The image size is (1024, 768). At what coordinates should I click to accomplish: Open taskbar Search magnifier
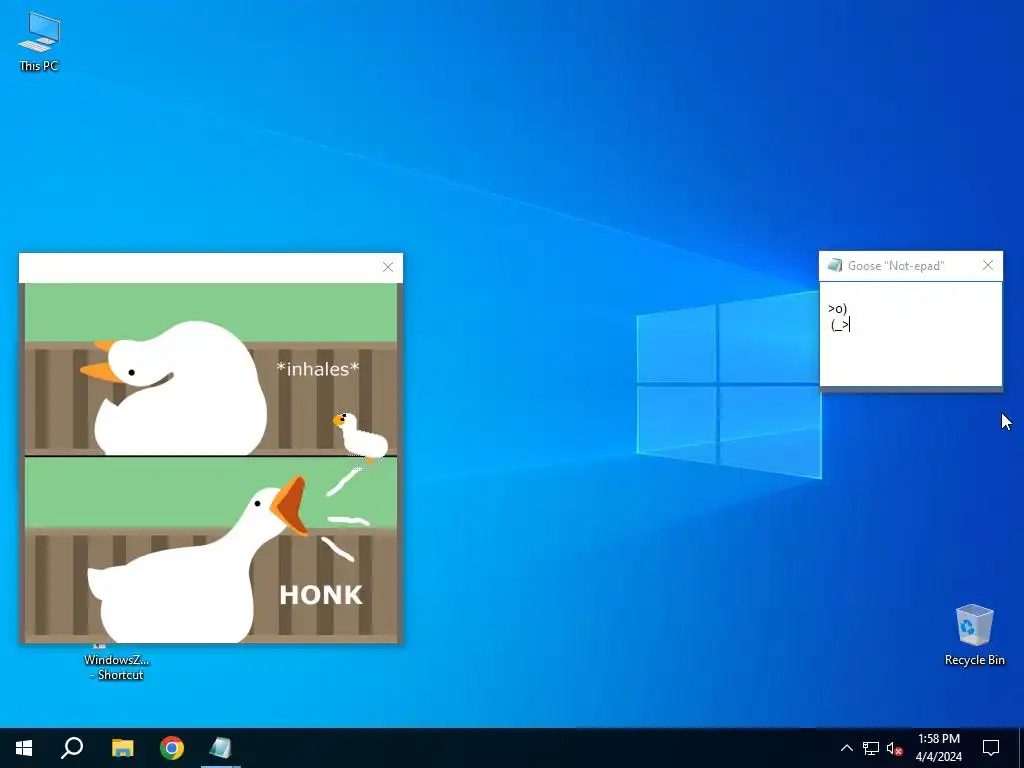[72, 748]
